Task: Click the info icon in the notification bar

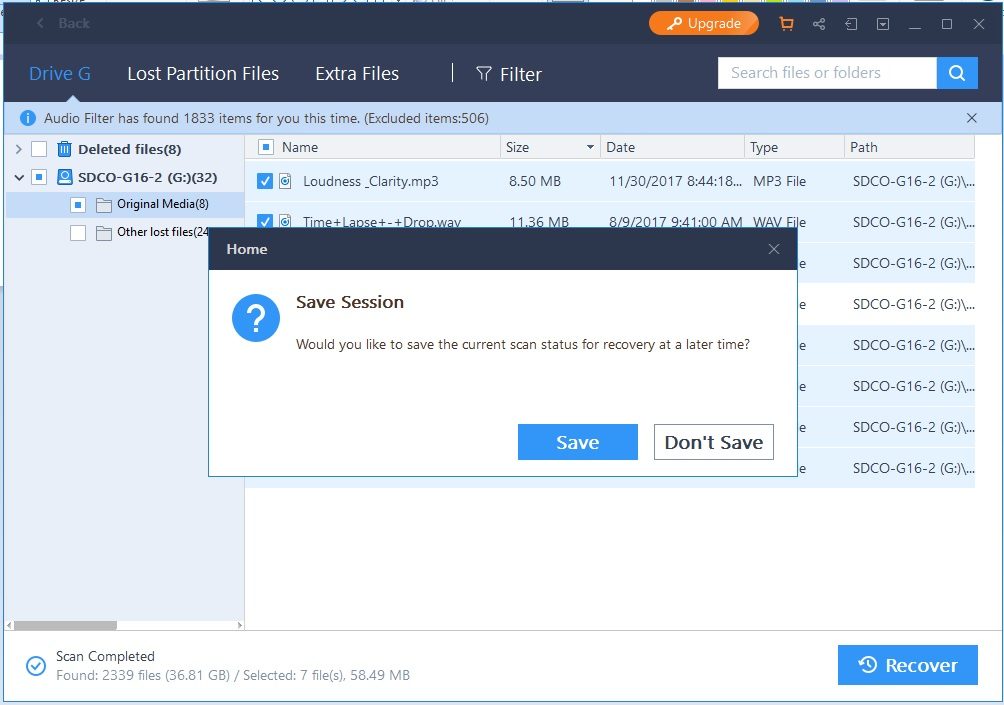Action: pyautogui.click(x=28, y=118)
